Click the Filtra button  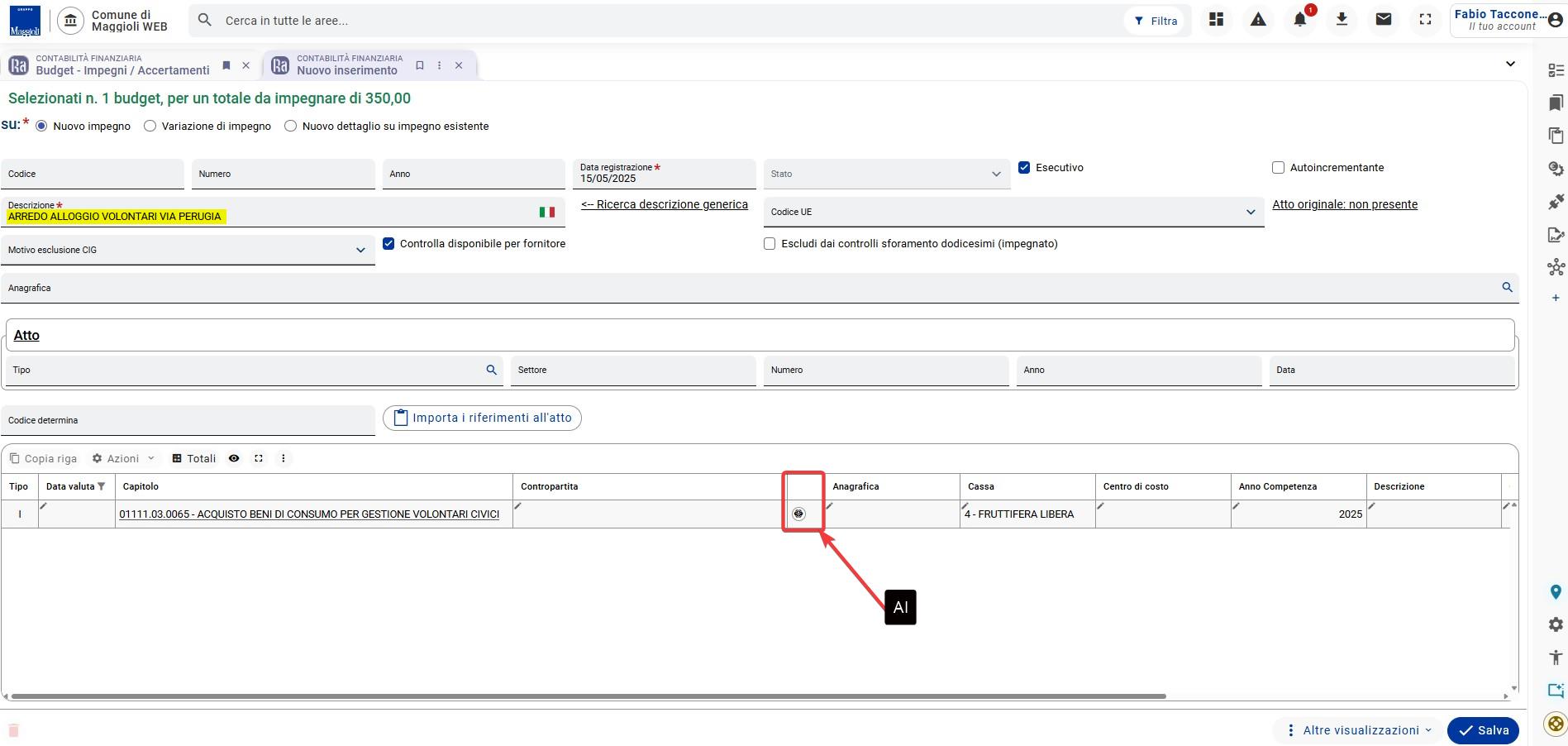coord(1156,21)
